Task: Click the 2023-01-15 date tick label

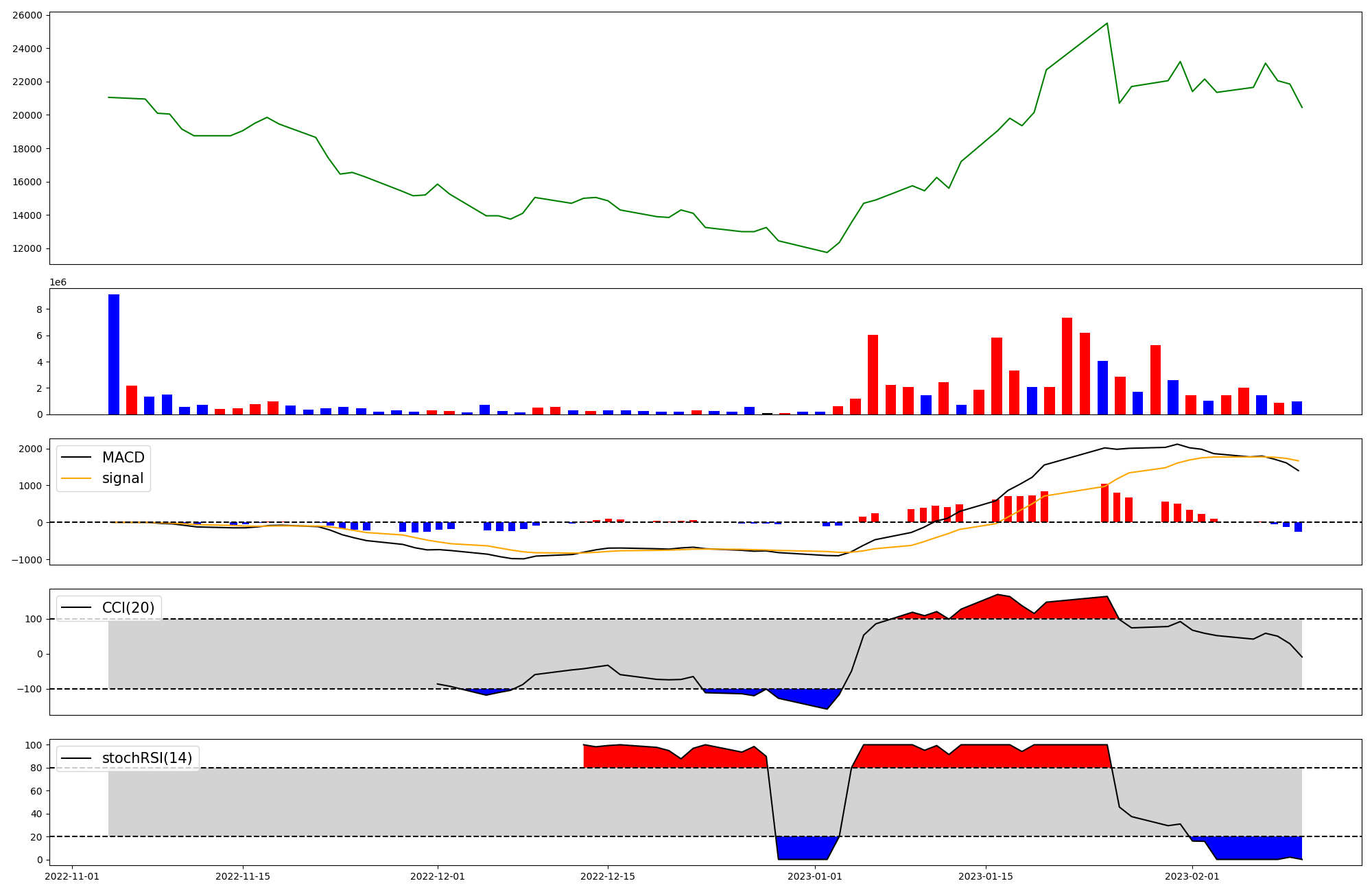Action: tap(986, 876)
